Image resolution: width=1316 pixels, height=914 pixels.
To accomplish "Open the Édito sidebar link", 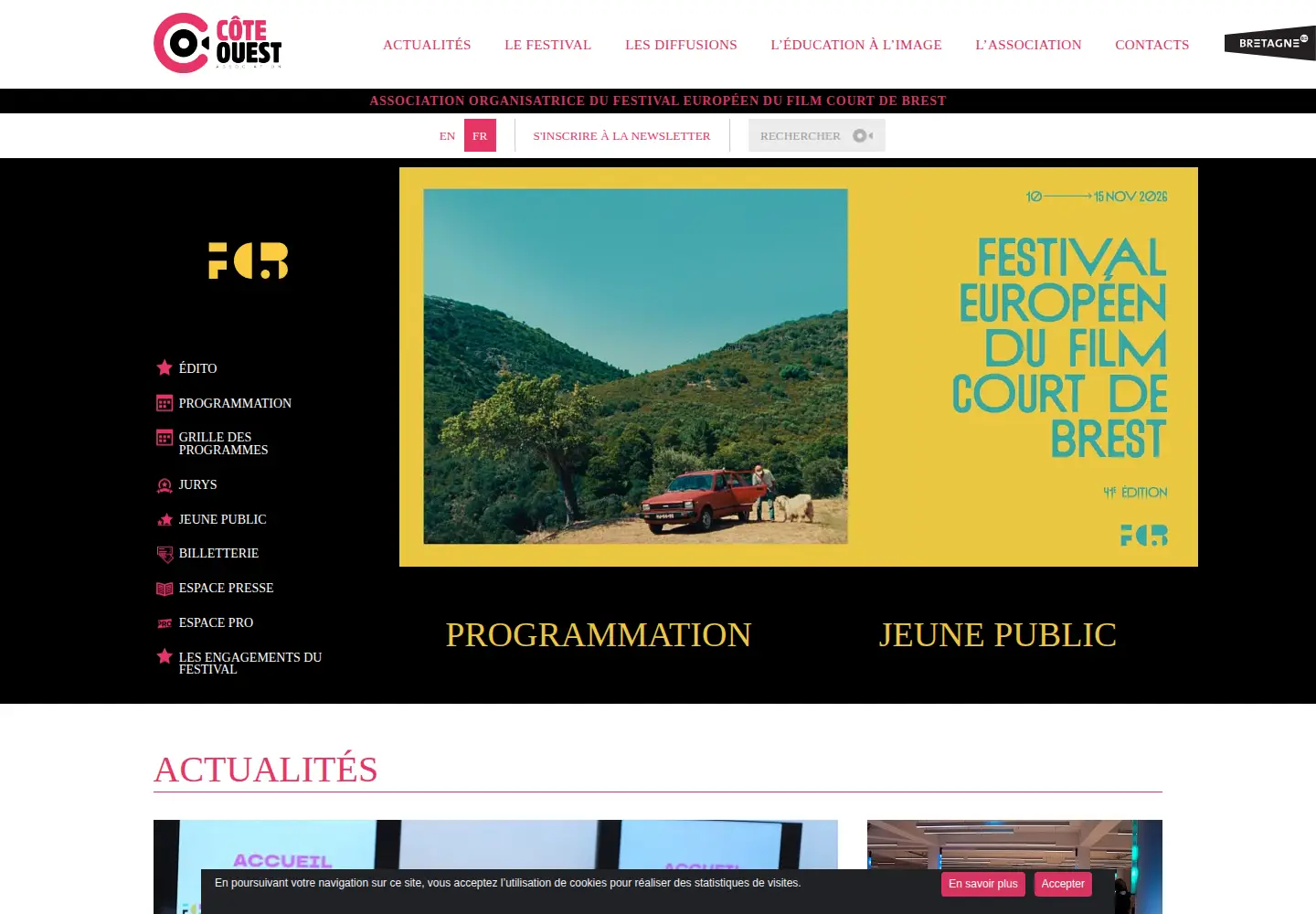I will 198,368.
